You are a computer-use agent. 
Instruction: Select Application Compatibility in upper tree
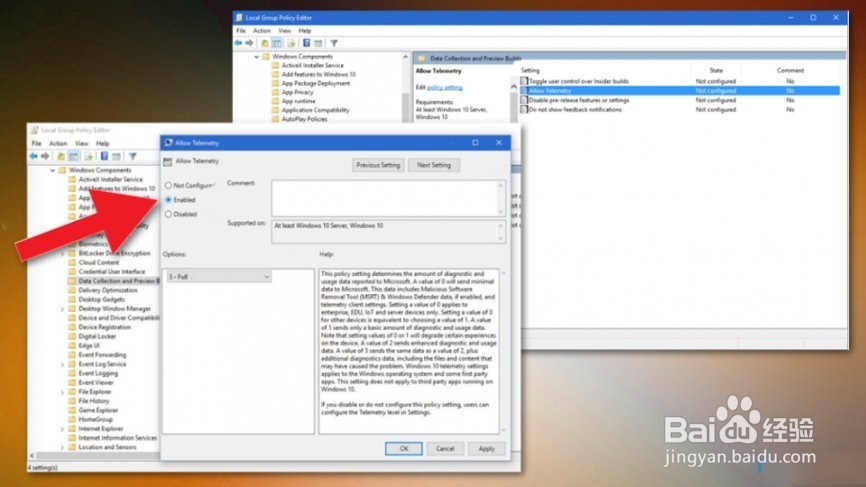315,110
